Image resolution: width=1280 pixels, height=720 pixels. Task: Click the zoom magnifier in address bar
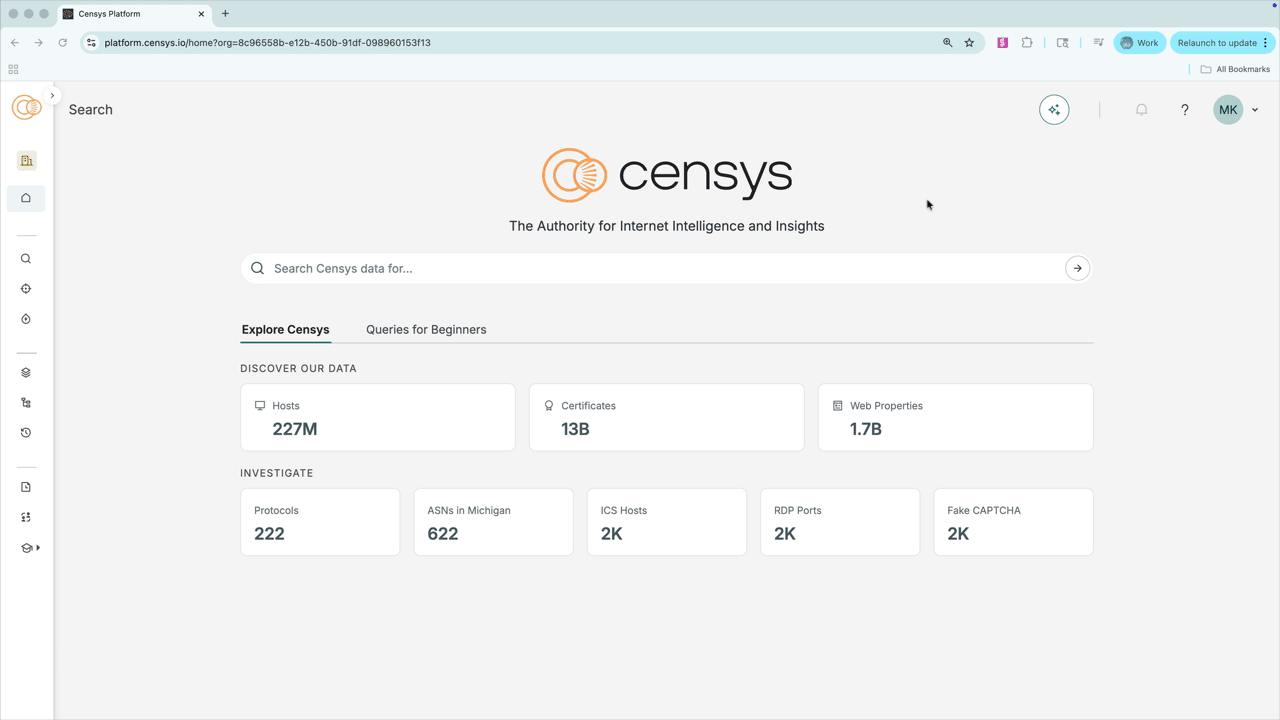click(947, 43)
